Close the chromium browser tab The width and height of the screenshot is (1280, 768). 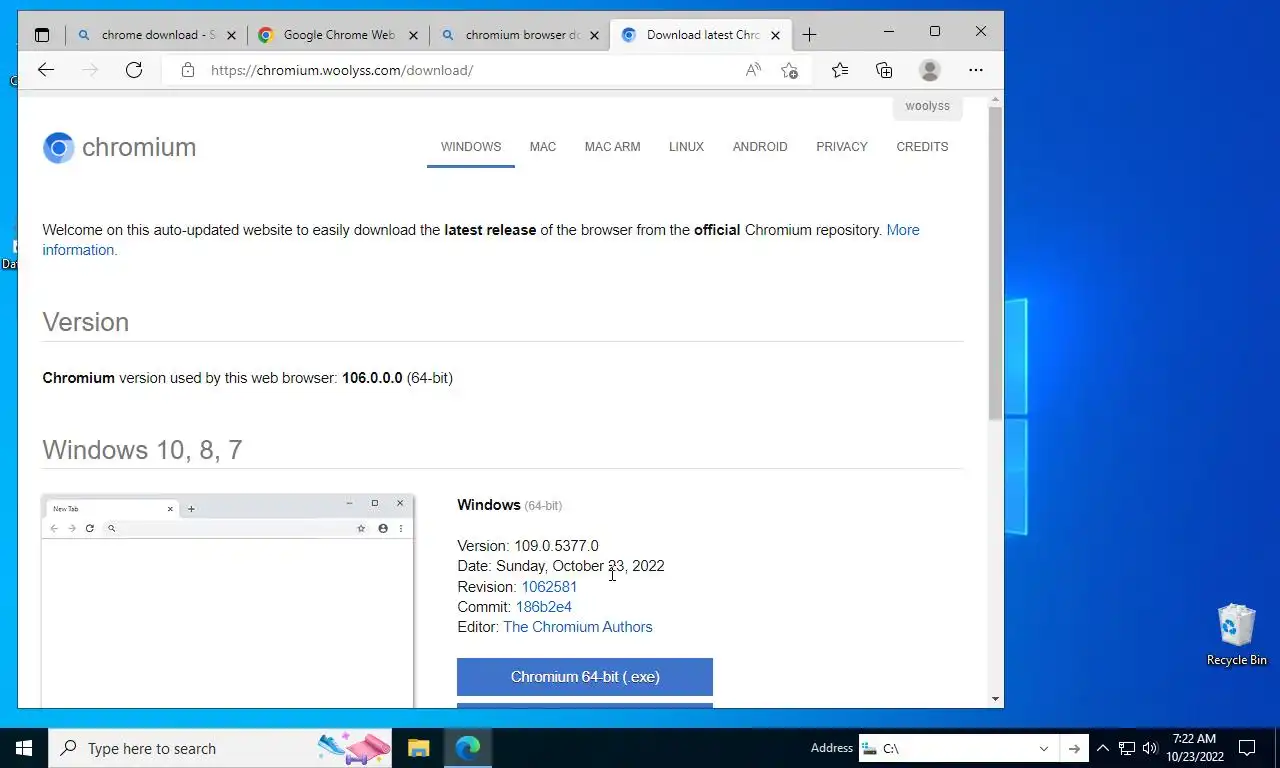[x=594, y=35]
